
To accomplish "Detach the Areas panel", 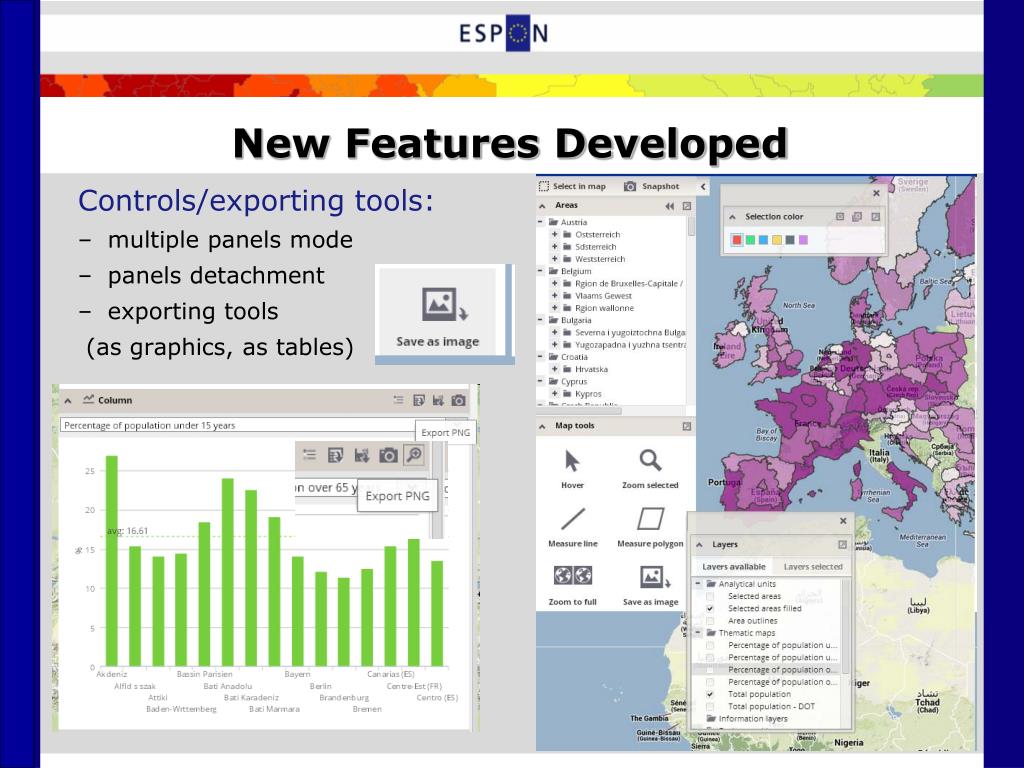I will pyautogui.click(x=686, y=206).
